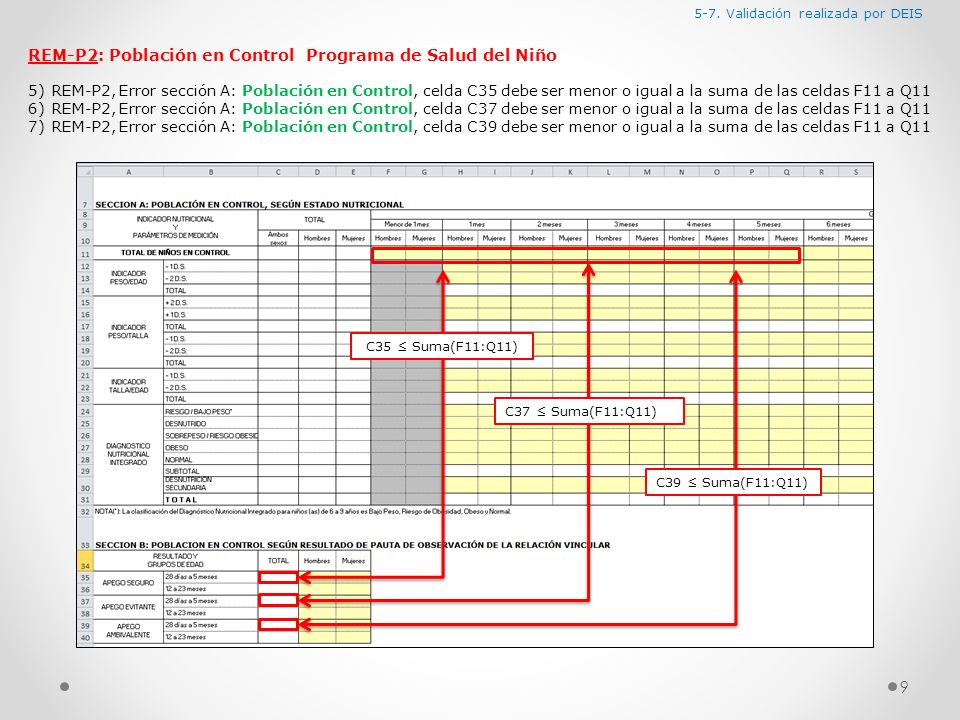
Task: Click the Seccion B relación vincular title
Action: click(353, 545)
